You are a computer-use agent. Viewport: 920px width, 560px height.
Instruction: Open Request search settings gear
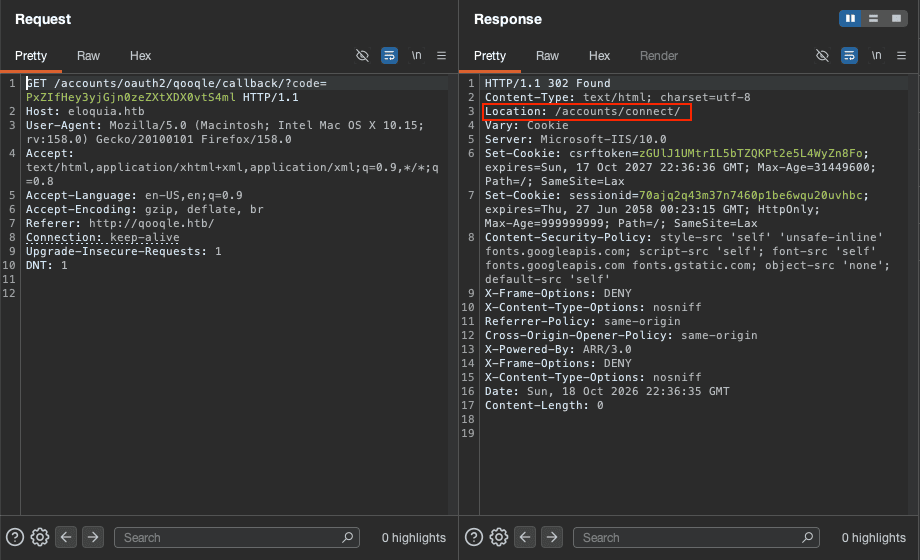tap(40, 537)
